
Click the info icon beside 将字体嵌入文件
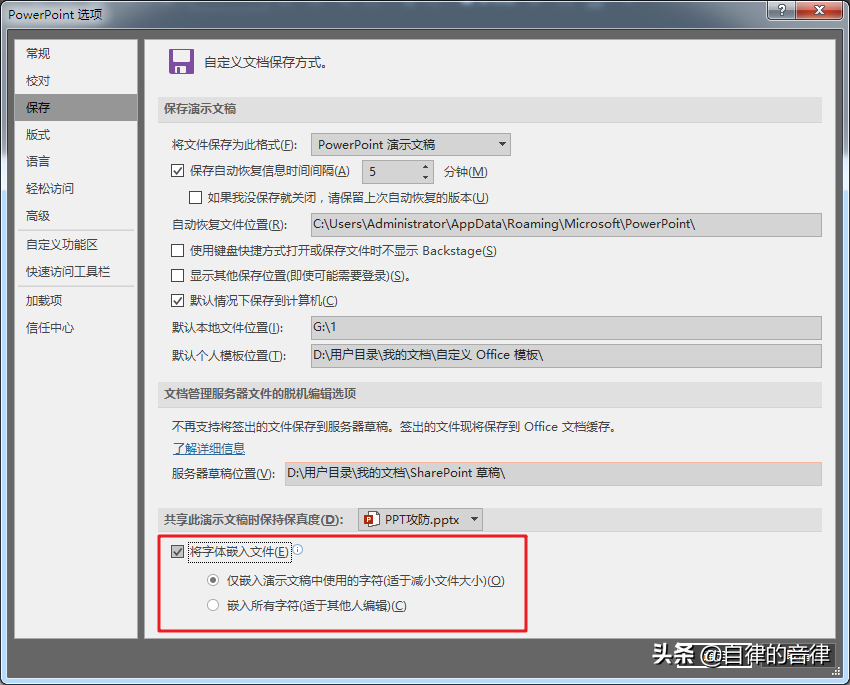click(298, 550)
